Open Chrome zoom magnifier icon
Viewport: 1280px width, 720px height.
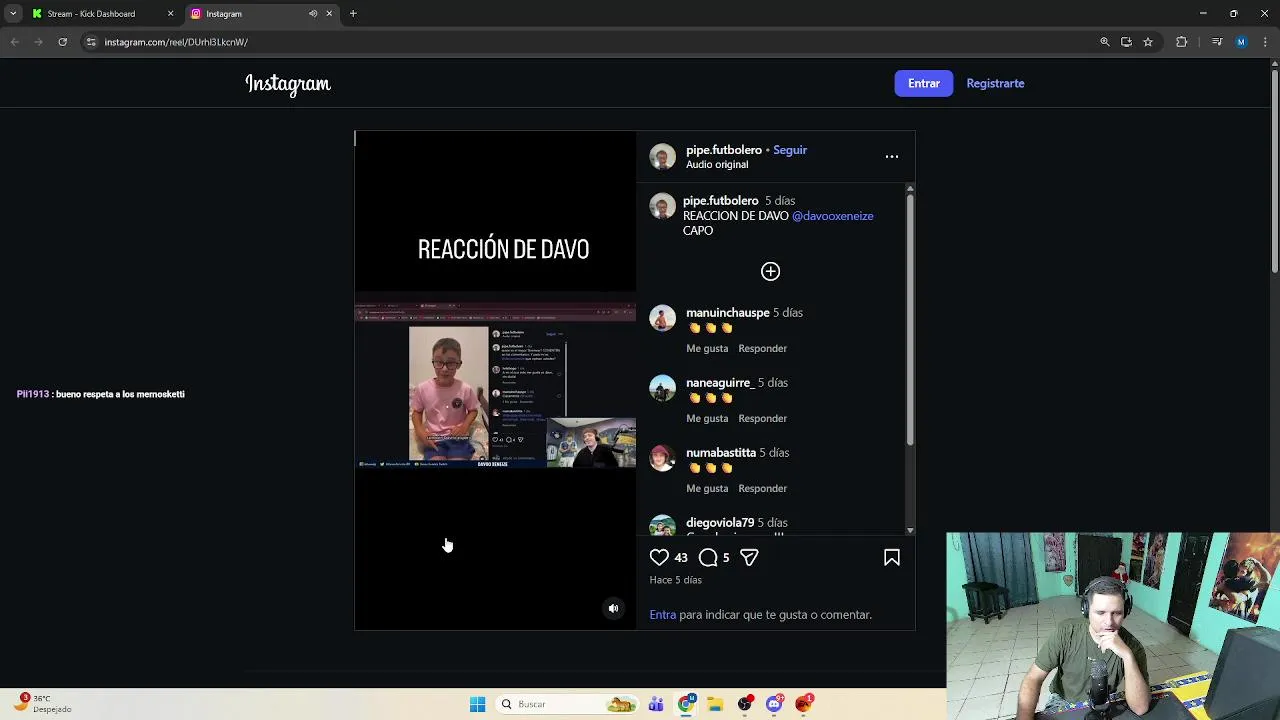tap(1104, 42)
